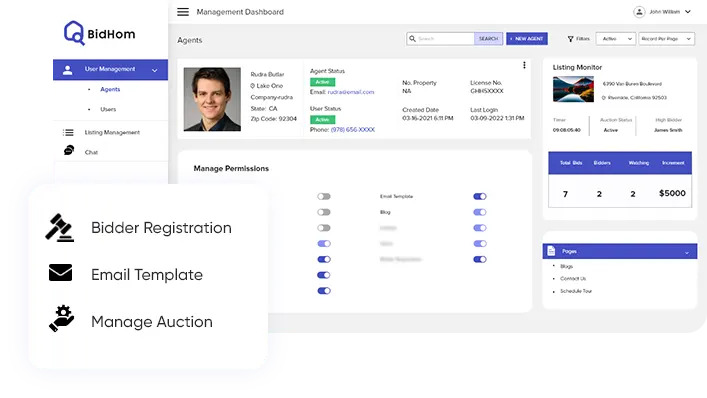Click the last login 03-09-2022 1:31 PM
Screen dimensions: 707x398
pyautogui.click(x=497, y=118)
